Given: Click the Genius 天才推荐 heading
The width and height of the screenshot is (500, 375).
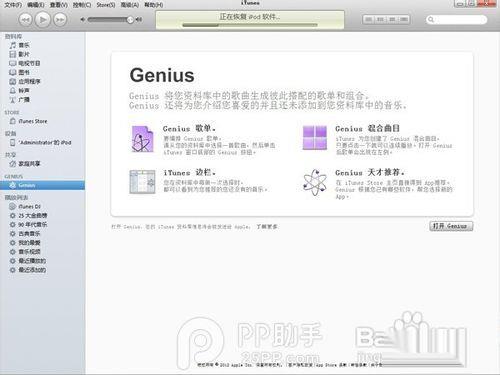Looking at the screenshot, I should (x=370, y=173).
